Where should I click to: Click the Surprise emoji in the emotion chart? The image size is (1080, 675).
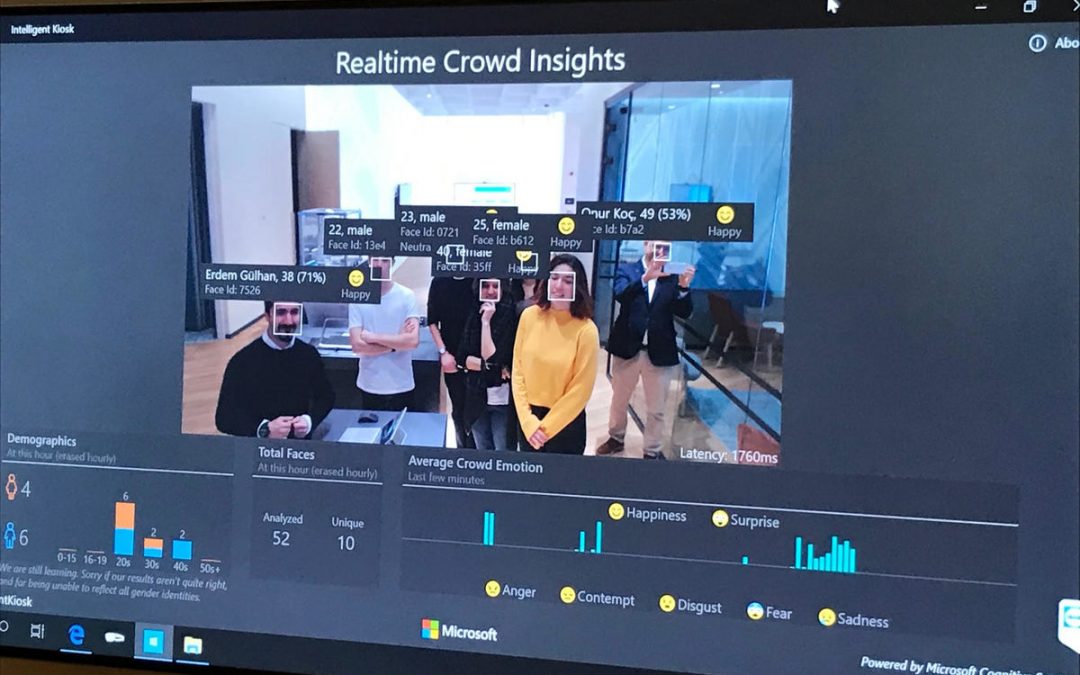point(720,519)
